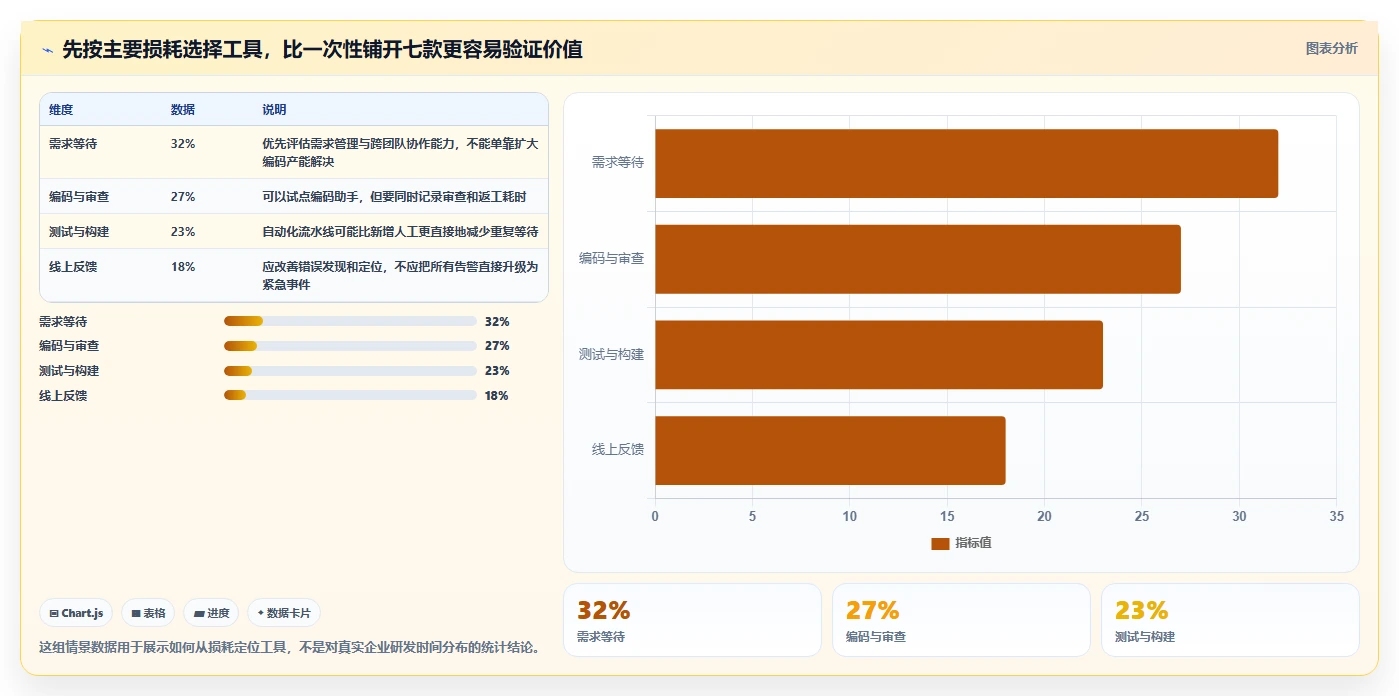This screenshot has height=696, width=1399.
Task: Click the Chart.js tag chip
Action: [x=77, y=613]
